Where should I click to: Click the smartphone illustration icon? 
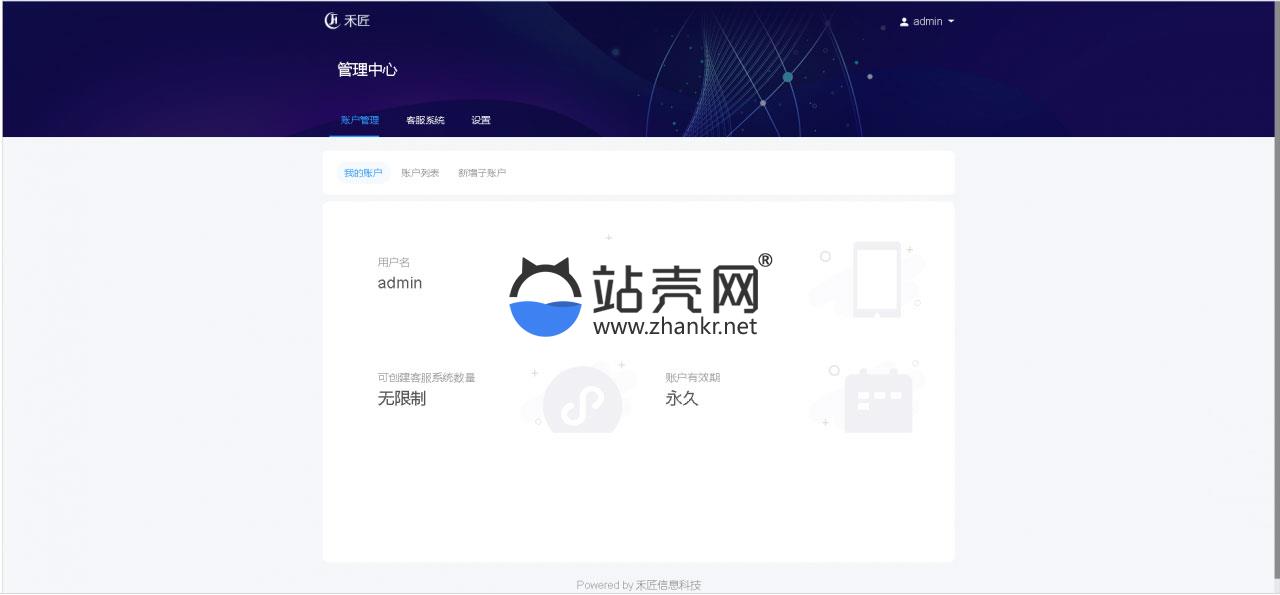[x=876, y=279]
